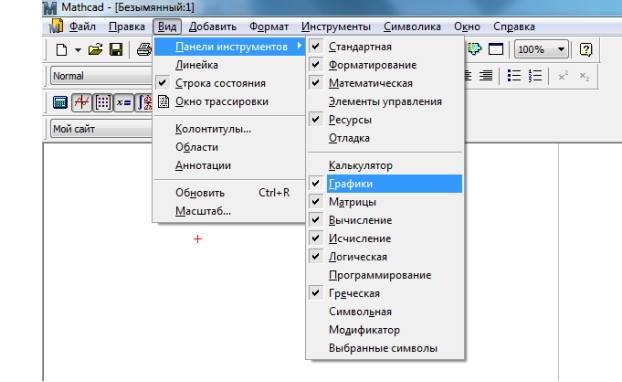The height and width of the screenshot is (382, 622).
Task: Close the open Вид menu
Action: click(x=167, y=27)
